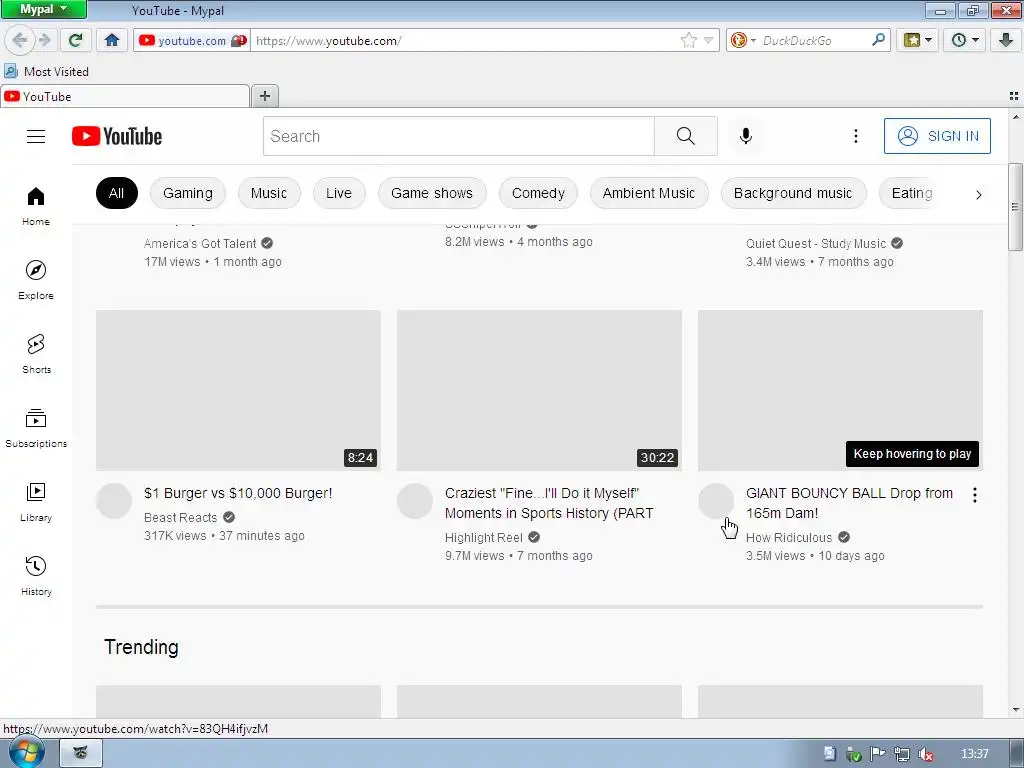Open Library in sidebar
This screenshot has height=768, width=1024.
coord(36,502)
